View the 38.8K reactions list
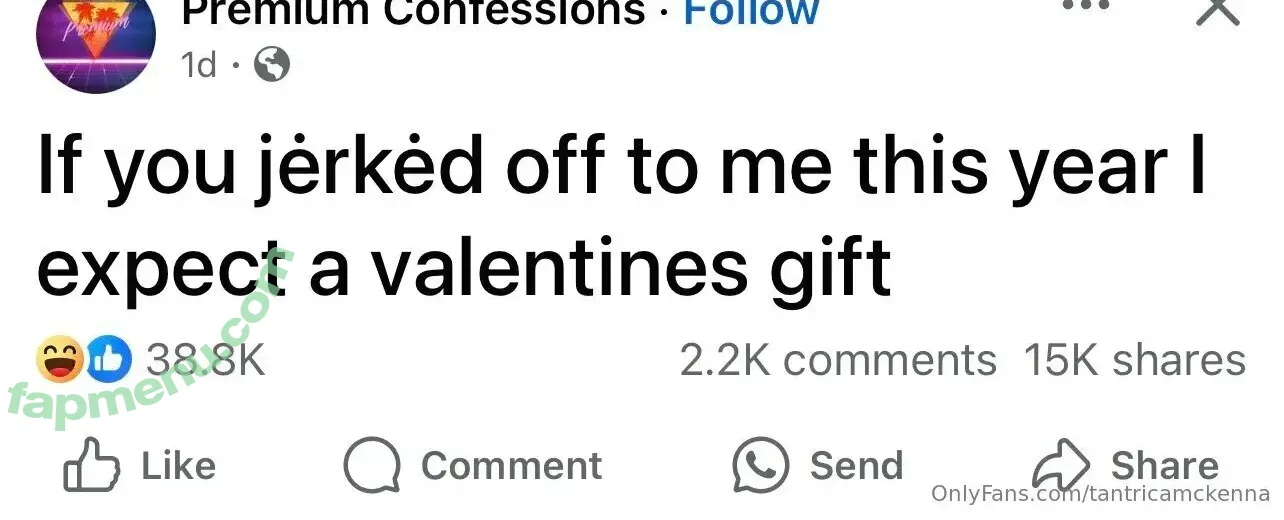Image resolution: width=1284 pixels, height=520 pixels. tap(205, 360)
